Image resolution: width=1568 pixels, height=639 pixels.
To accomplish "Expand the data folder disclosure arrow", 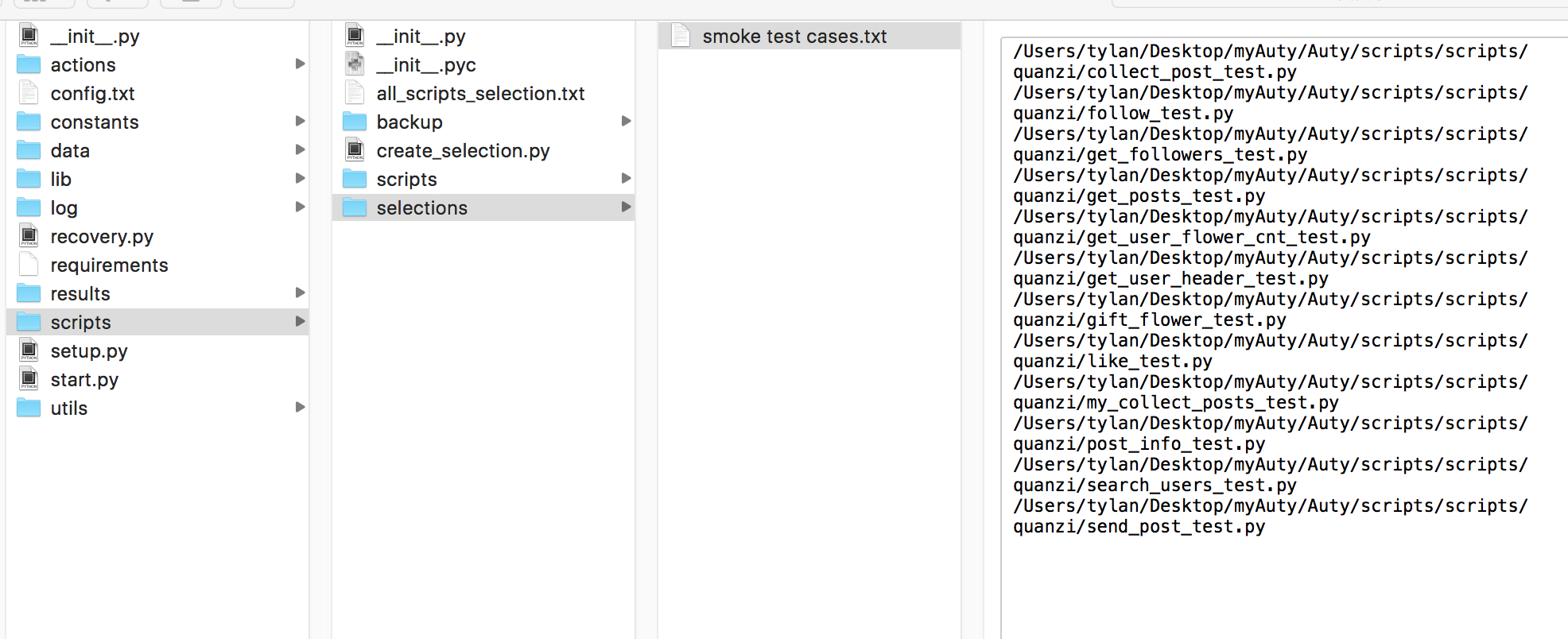I will (x=300, y=149).
